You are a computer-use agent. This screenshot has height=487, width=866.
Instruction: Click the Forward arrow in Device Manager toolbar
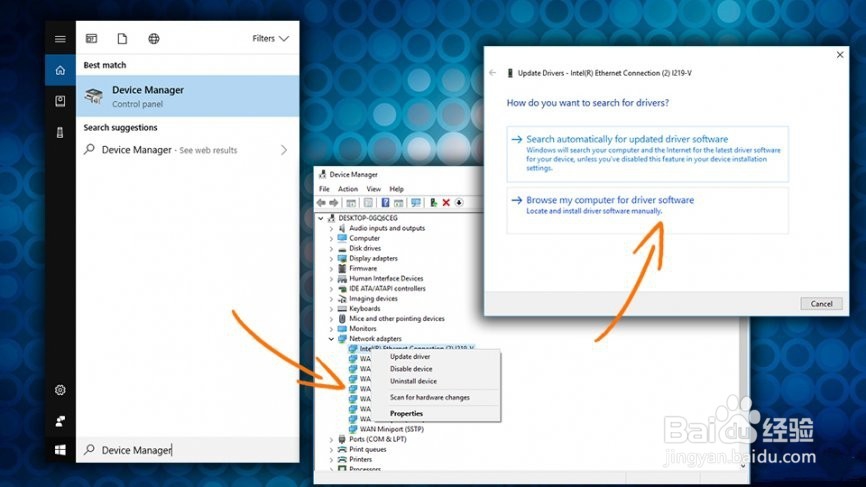(334, 203)
